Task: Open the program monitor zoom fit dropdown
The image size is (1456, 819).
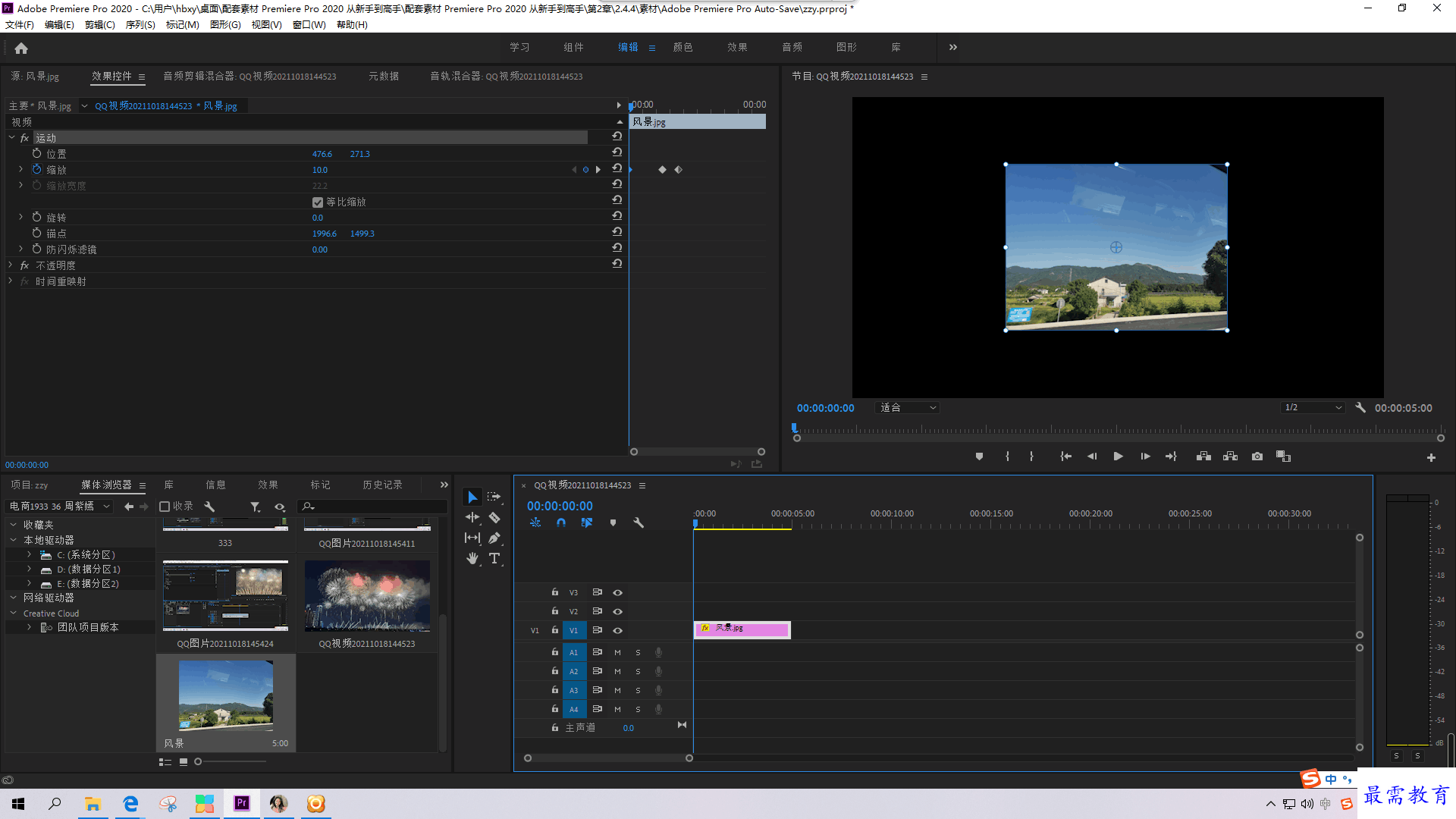Action: (907, 407)
